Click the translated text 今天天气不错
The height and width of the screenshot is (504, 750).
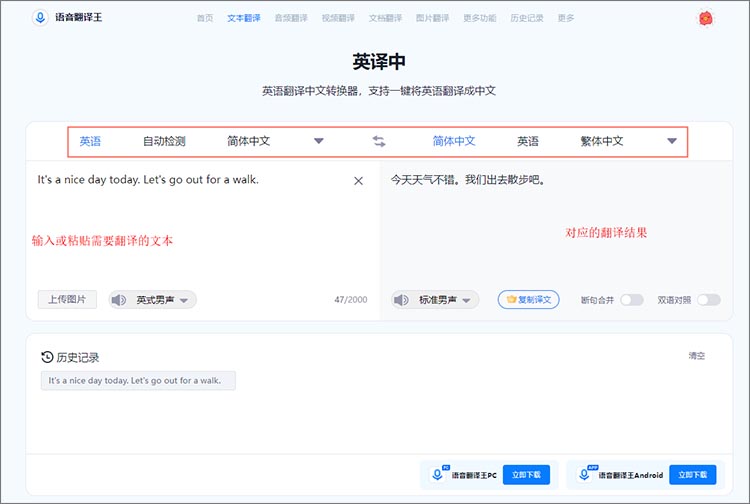pyautogui.click(x=468, y=180)
